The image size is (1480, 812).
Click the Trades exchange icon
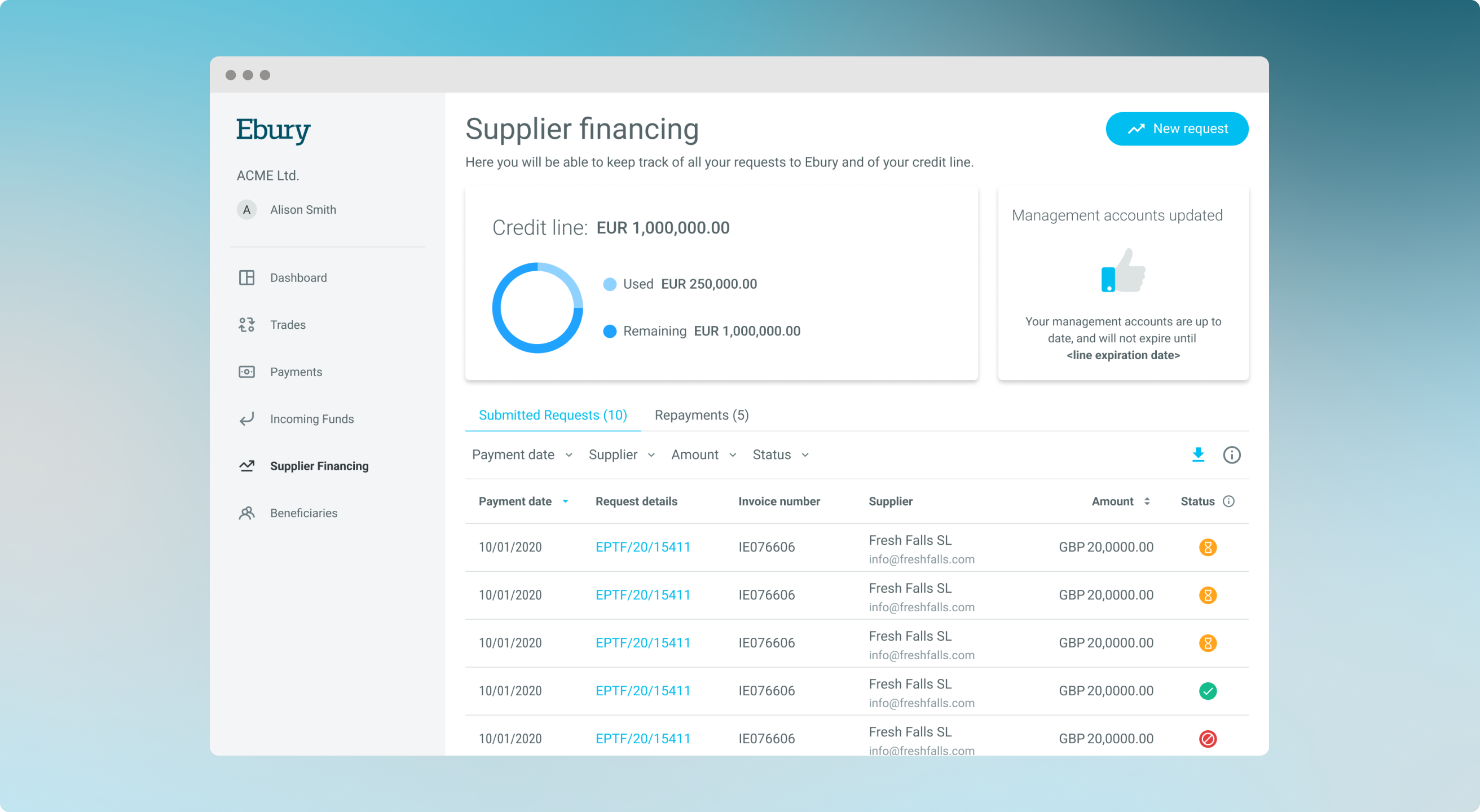(x=246, y=325)
